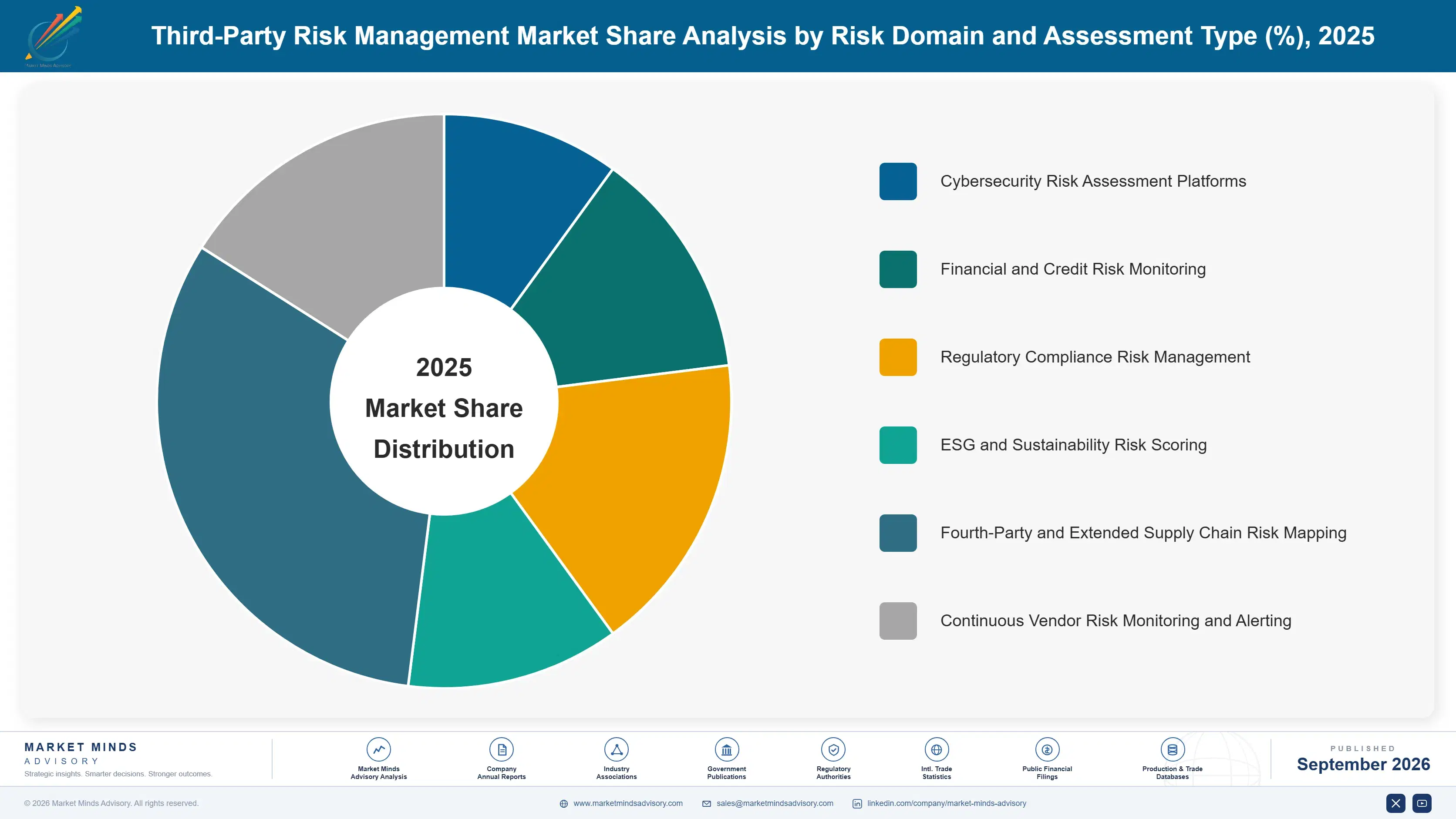
Task: Click the "Financial and Credit Risk Monitoring" label
Action: pyautogui.click(x=1073, y=269)
